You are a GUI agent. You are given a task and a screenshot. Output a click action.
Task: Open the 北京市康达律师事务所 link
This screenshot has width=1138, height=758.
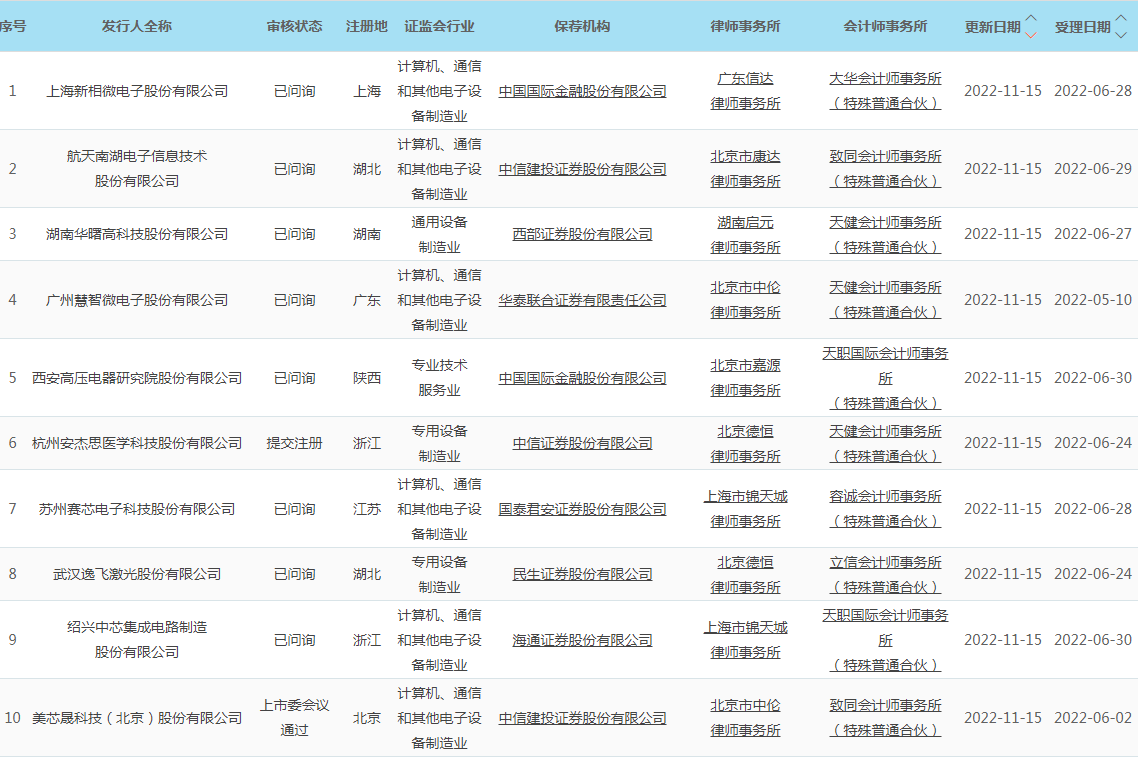tap(745, 157)
